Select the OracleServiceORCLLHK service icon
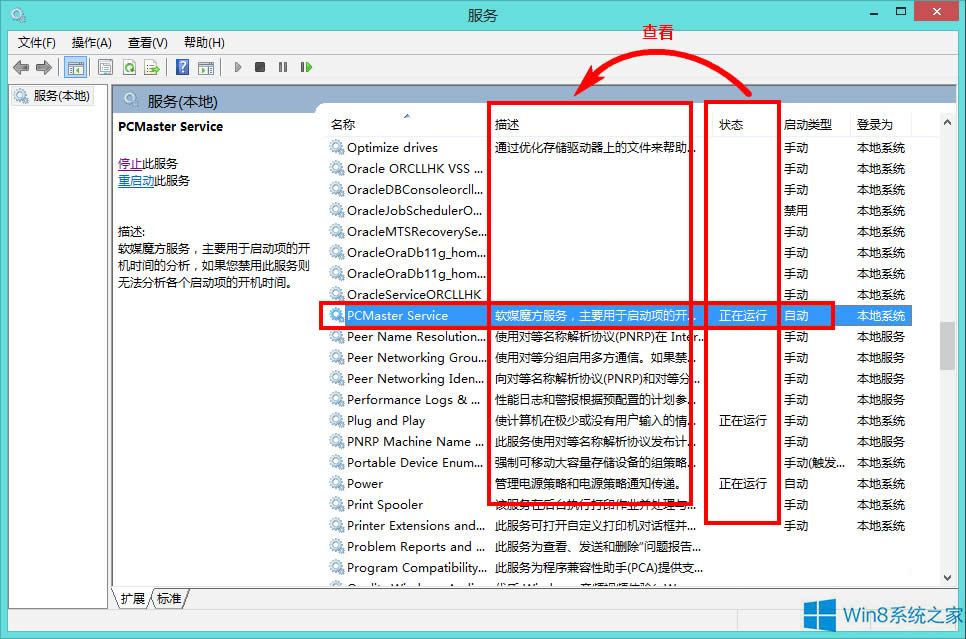 336,294
